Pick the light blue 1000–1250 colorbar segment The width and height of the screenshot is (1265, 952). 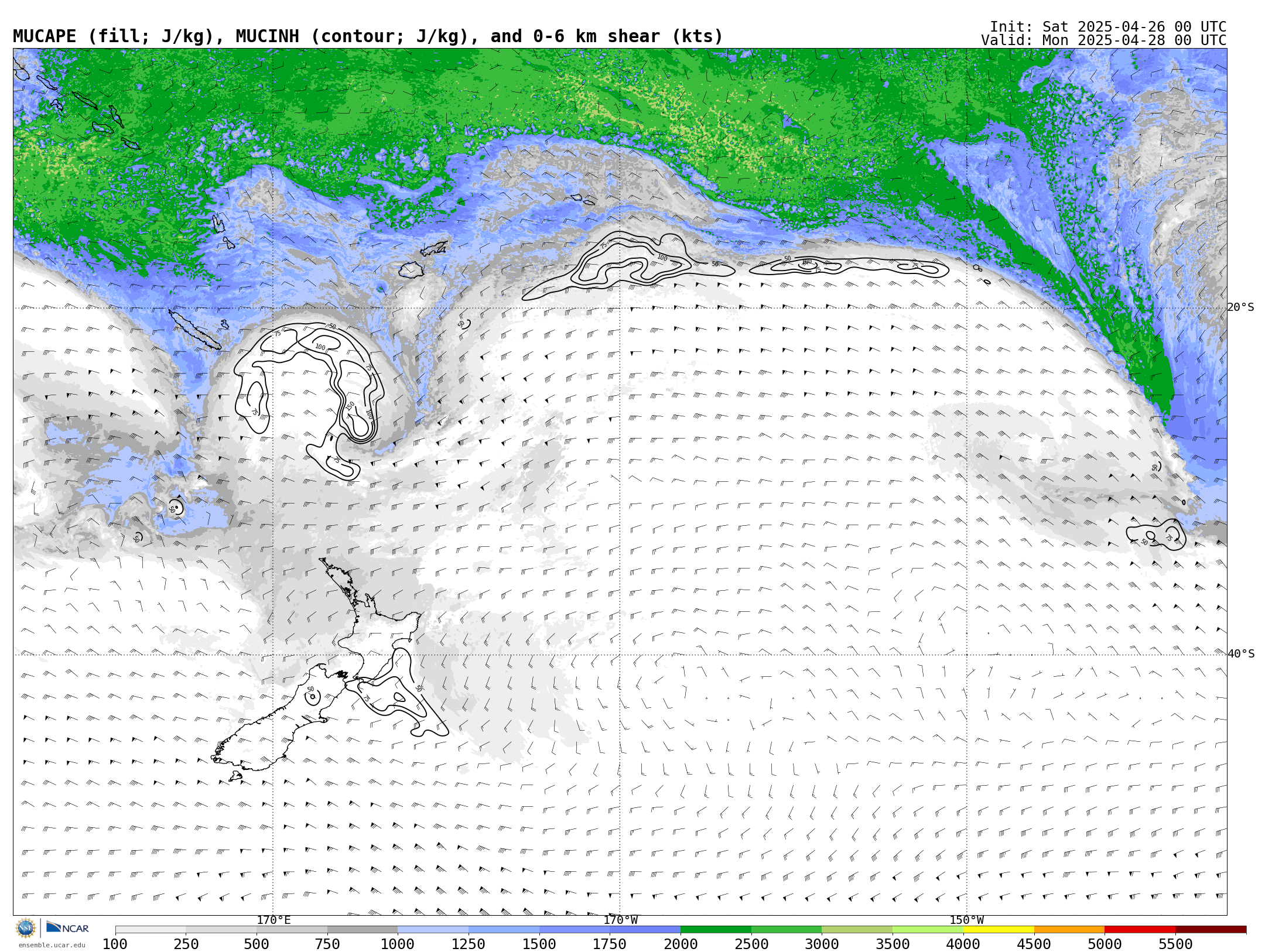433,930
